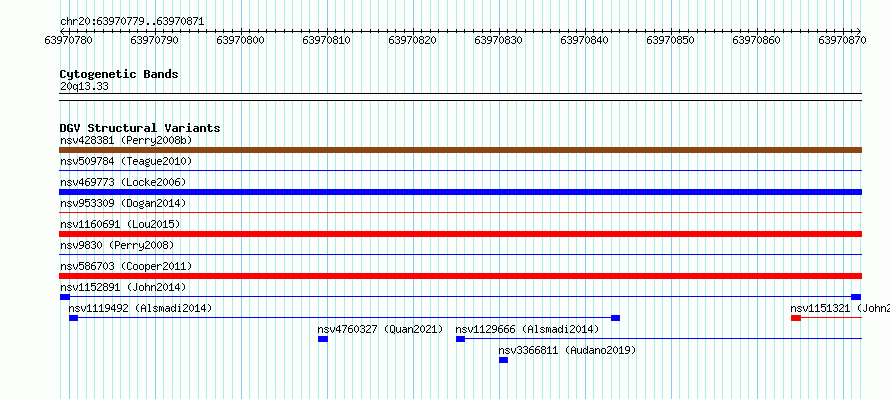Screen dimensions: 890x399
Task: Open nsv1119492 (Alsmadi2014) label
Action: [140, 308]
